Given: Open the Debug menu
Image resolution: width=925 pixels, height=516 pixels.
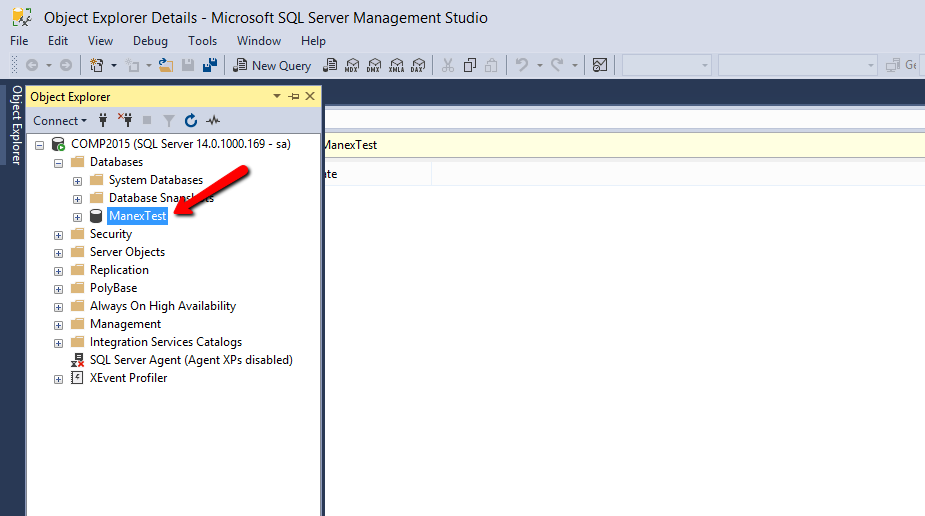Looking at the screenshot, I should tap(150, 41).
